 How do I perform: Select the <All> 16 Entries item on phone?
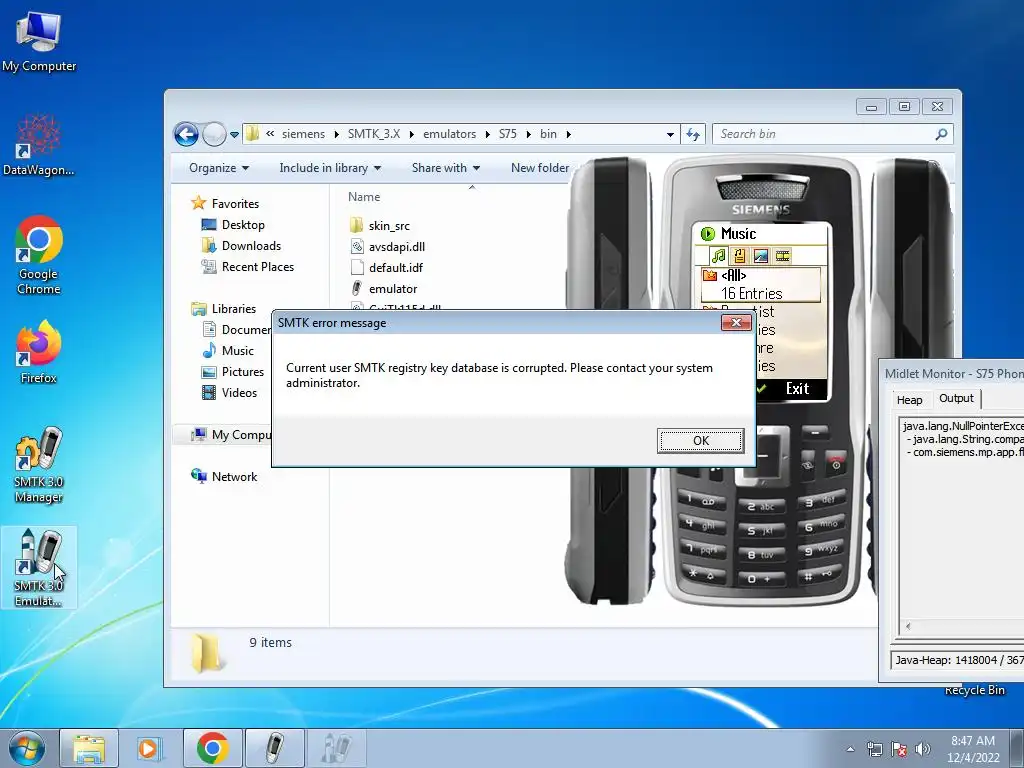point(761,285)
